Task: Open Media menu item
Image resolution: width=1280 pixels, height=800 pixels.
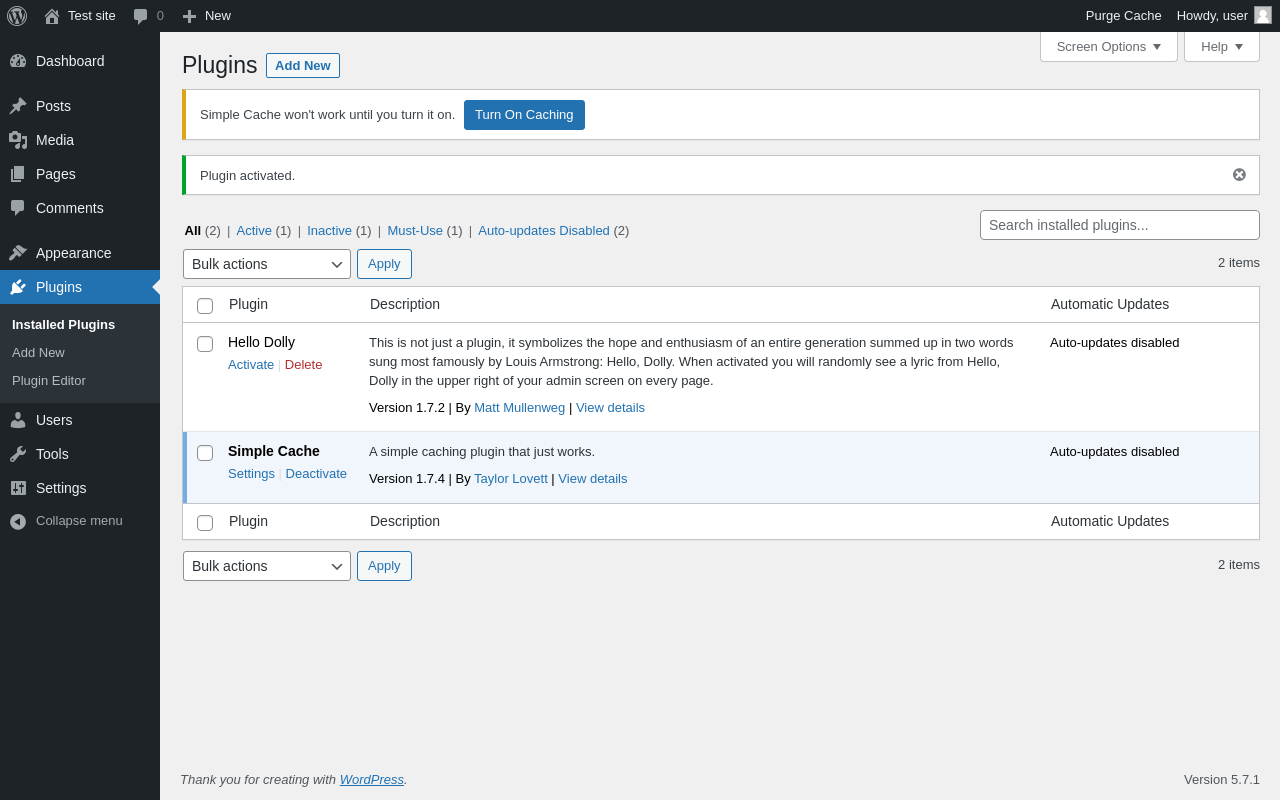Action: click(80, 140)
